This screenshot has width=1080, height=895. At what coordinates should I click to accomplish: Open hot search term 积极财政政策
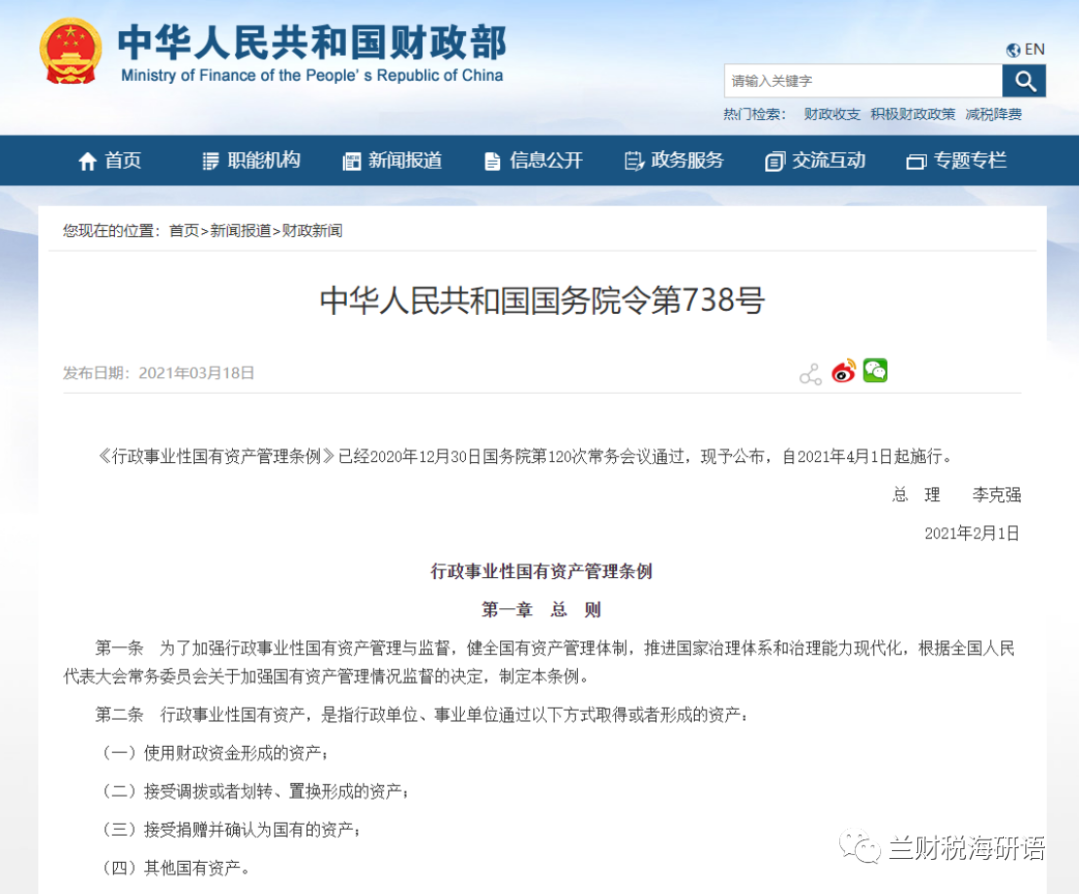click(913, 114)
